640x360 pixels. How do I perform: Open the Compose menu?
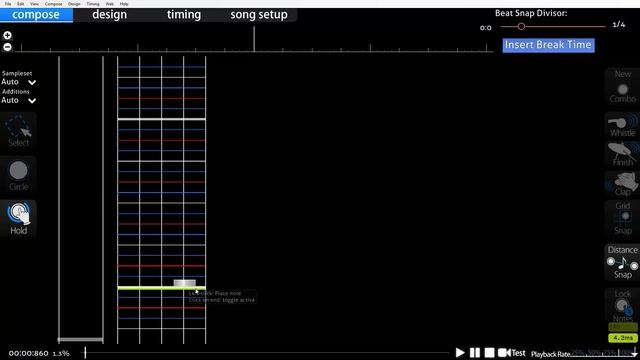click(53, 4)
